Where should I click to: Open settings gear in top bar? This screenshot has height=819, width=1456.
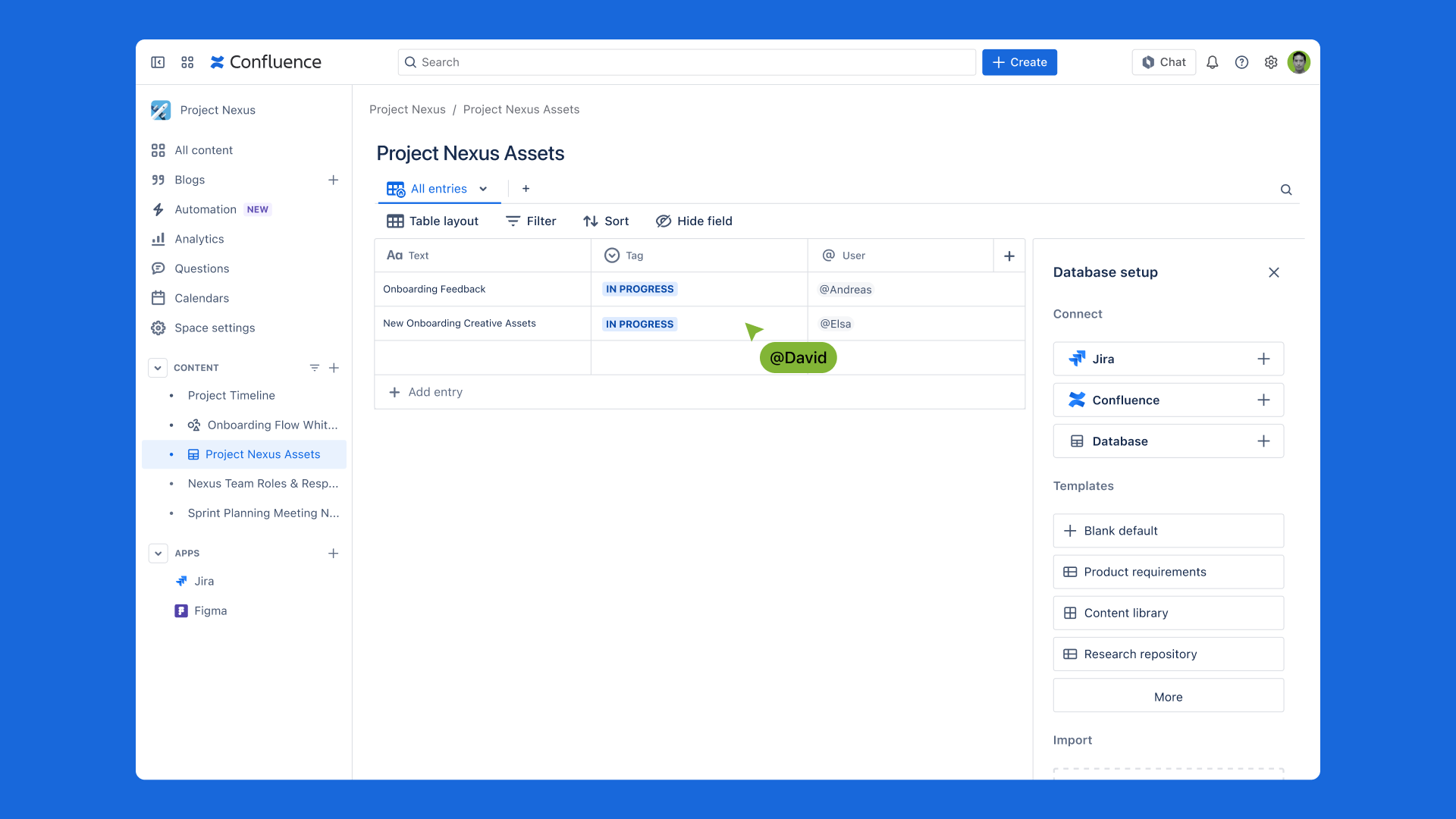coord(1271,62)
